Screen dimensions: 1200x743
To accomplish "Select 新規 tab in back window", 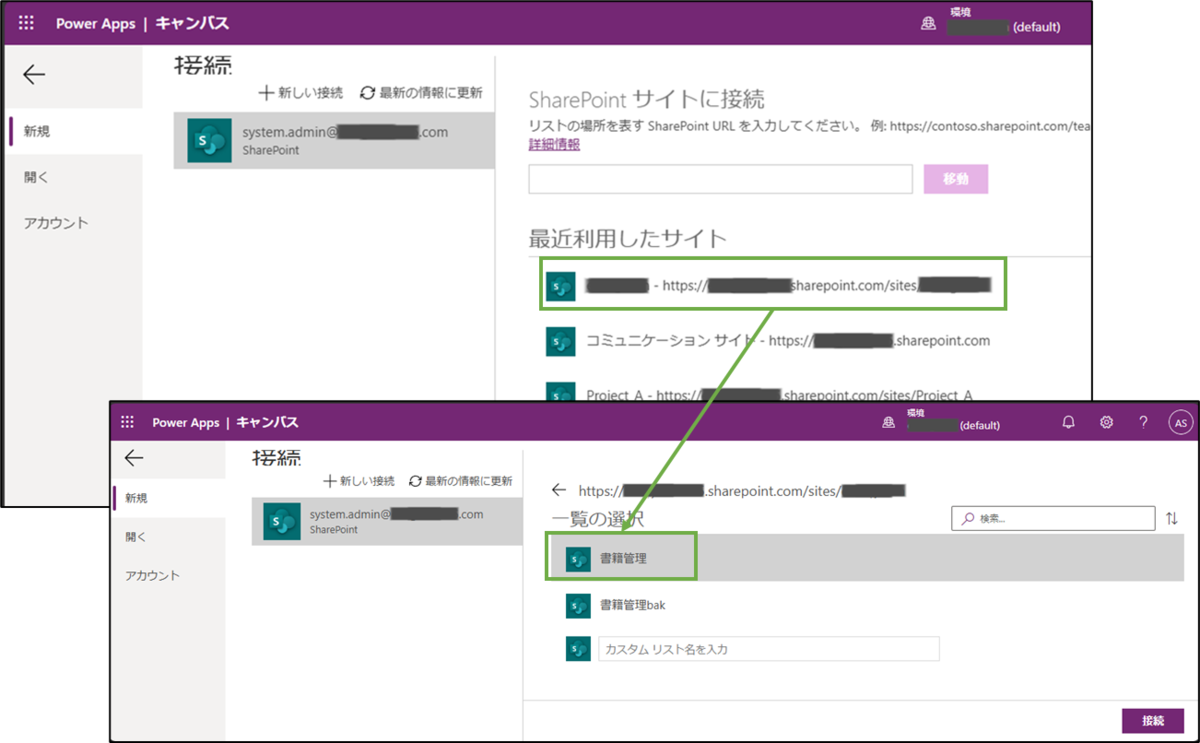I will (37, 131).
